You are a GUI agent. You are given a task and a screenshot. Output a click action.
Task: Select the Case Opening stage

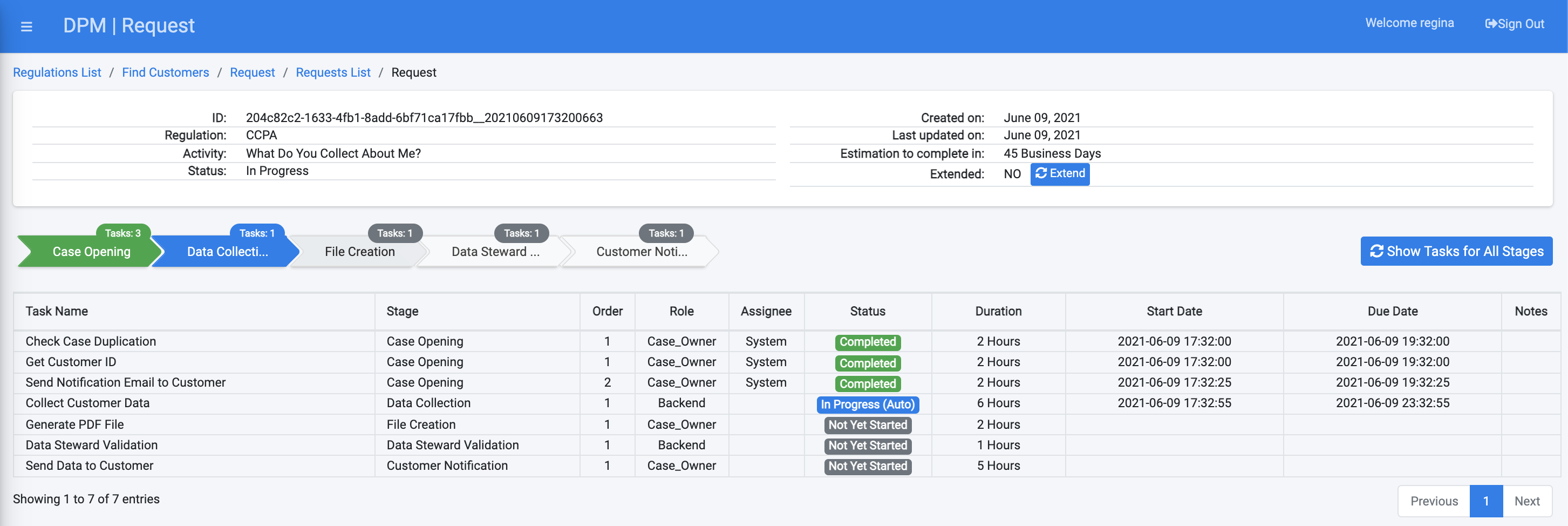[91, 252]
